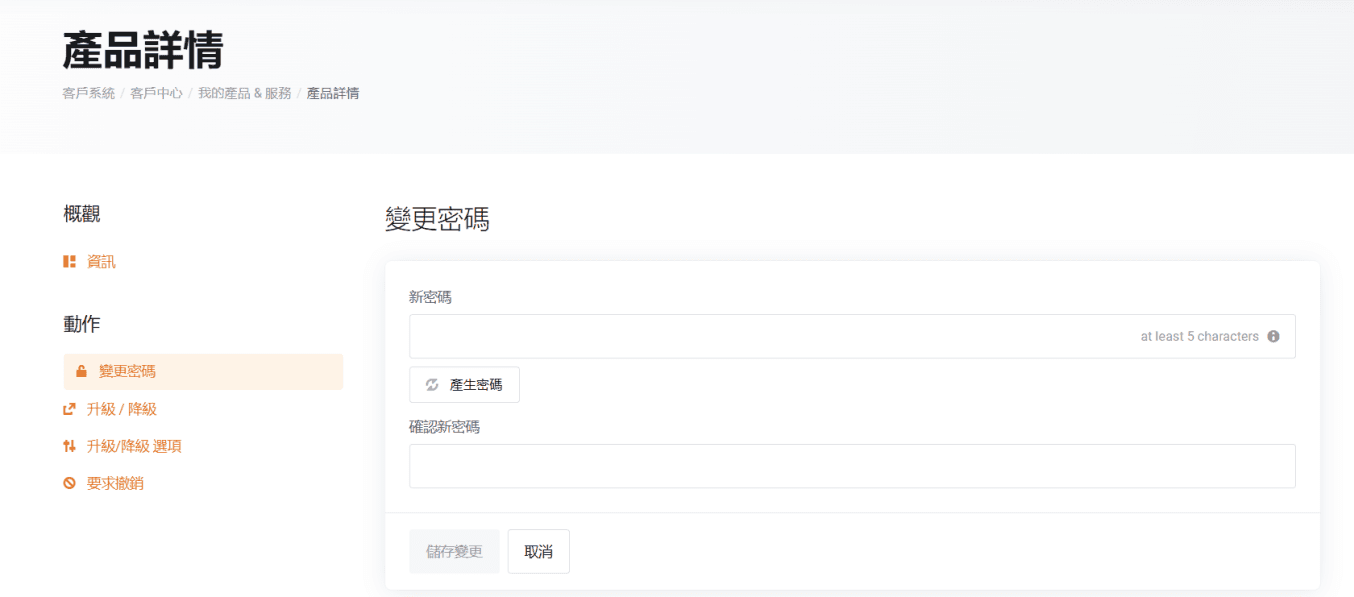
Task: Click the external-arrow icon beside 升級 / 降級
Action: (x=70, y=409)
